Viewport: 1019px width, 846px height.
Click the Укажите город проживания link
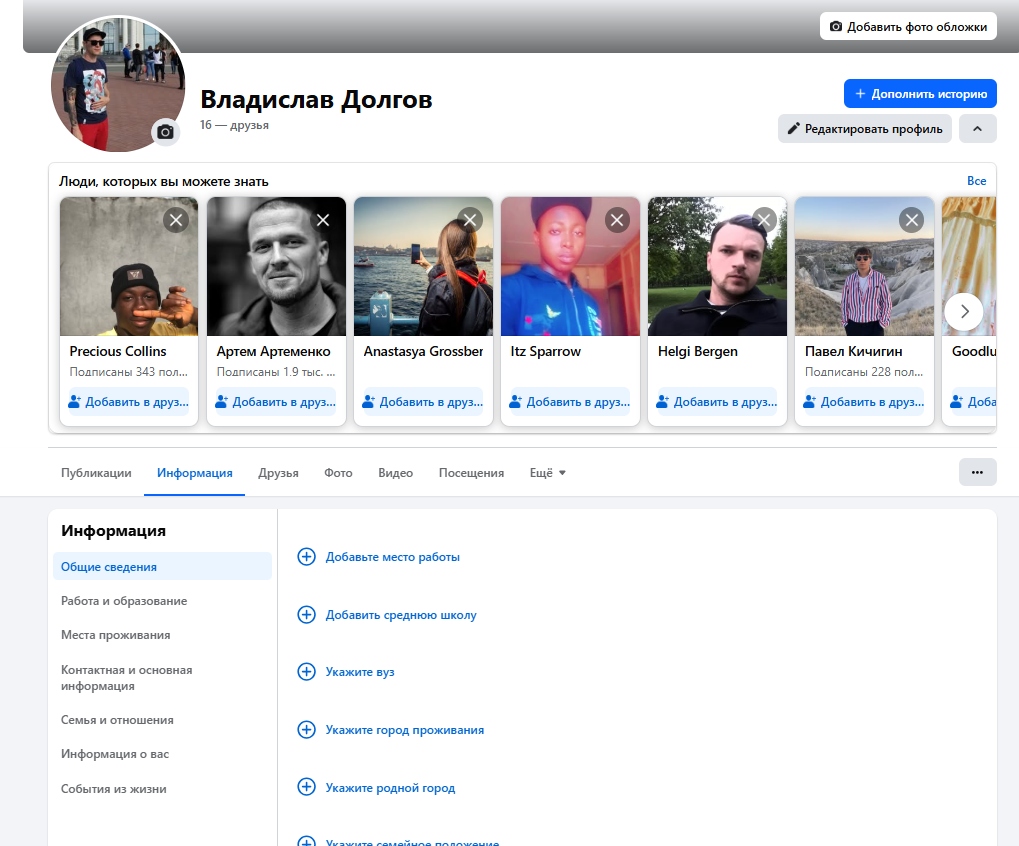405,730
